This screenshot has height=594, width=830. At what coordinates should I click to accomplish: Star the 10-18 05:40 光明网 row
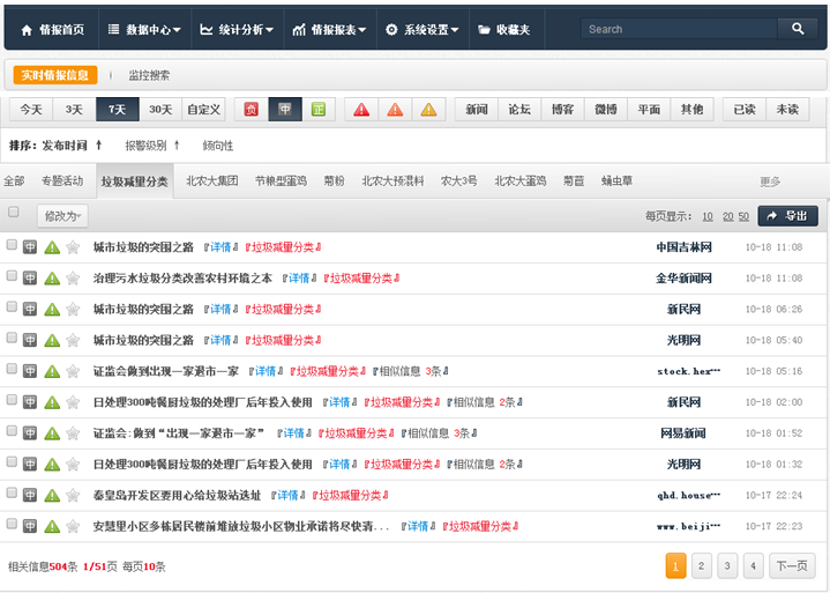pyautogui.click(x=73, y=340)
